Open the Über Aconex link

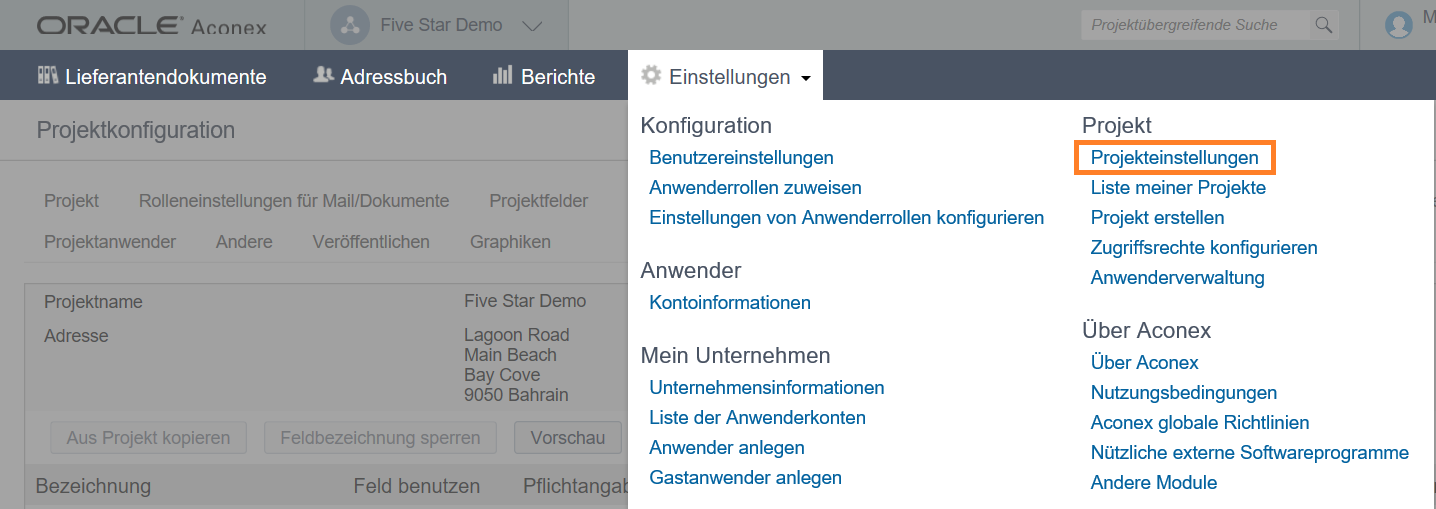[x=1144, y=362]
